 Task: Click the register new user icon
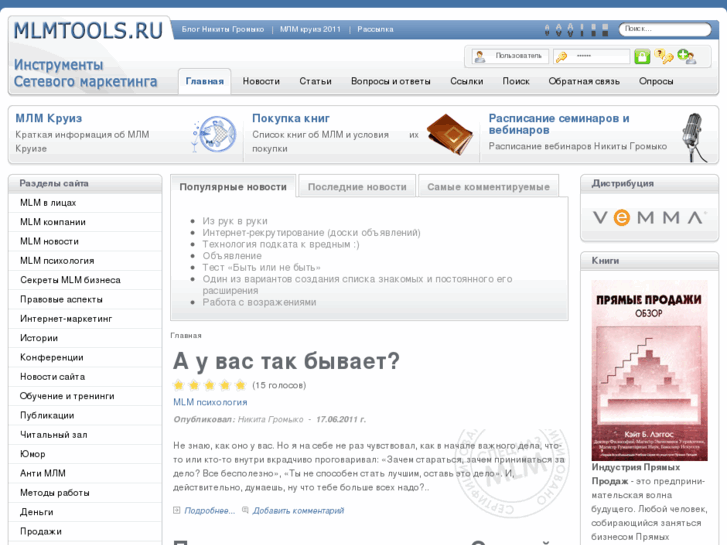click(x=687, y=57)
